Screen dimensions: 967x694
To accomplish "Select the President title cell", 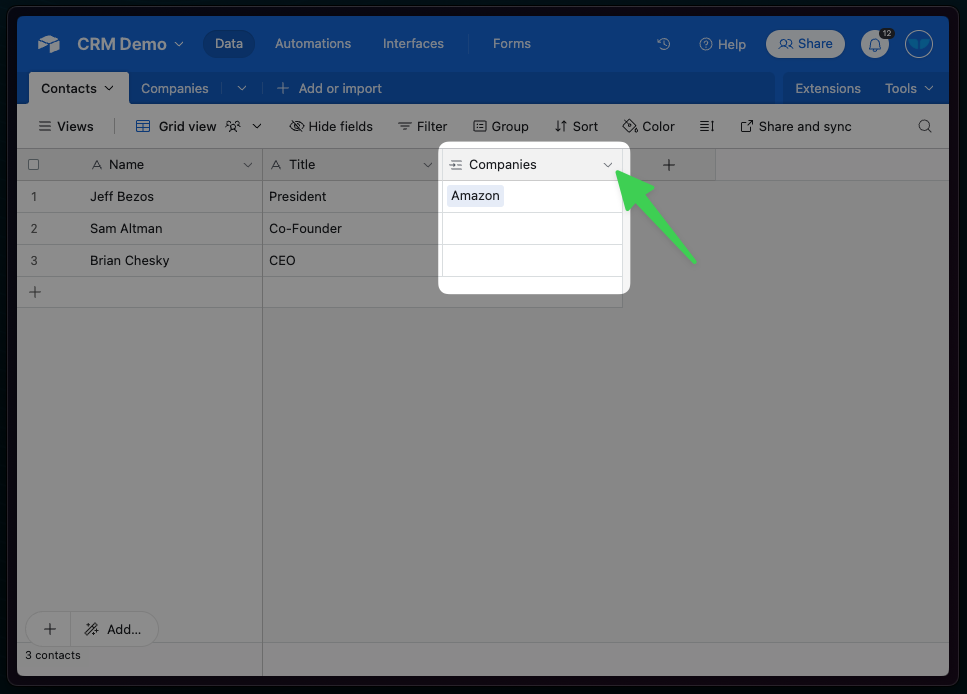I will [x=352, y=197].
